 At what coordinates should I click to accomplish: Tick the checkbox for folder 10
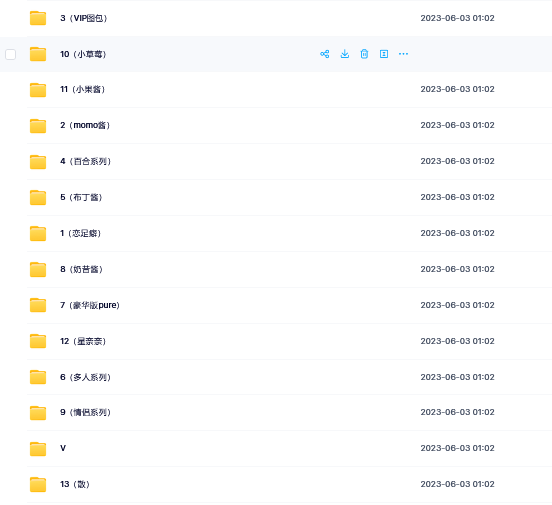click(11, 54)
